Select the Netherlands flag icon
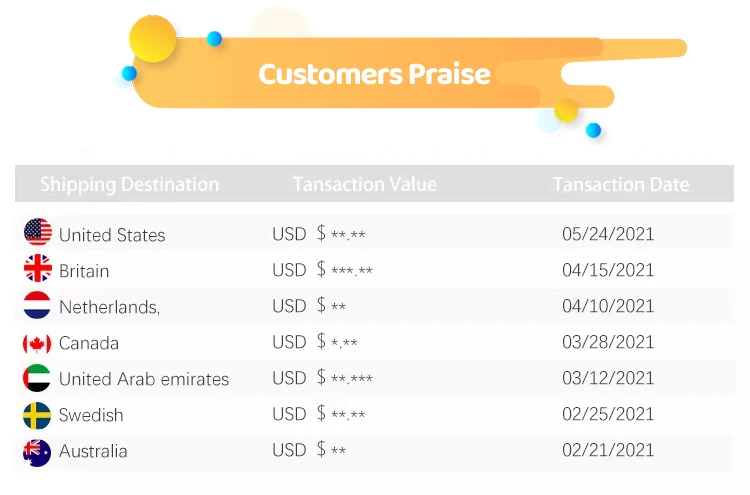The image size is (750, 495). tap(37, 305)
